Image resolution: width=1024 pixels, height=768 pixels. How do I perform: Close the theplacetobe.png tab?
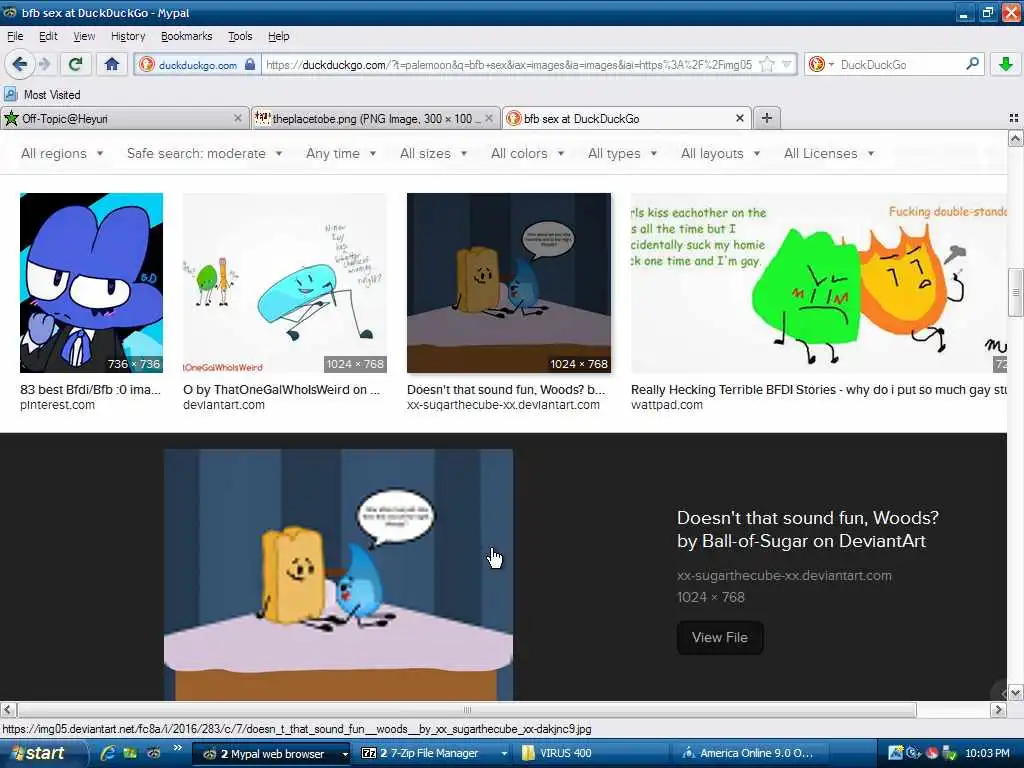488,118
